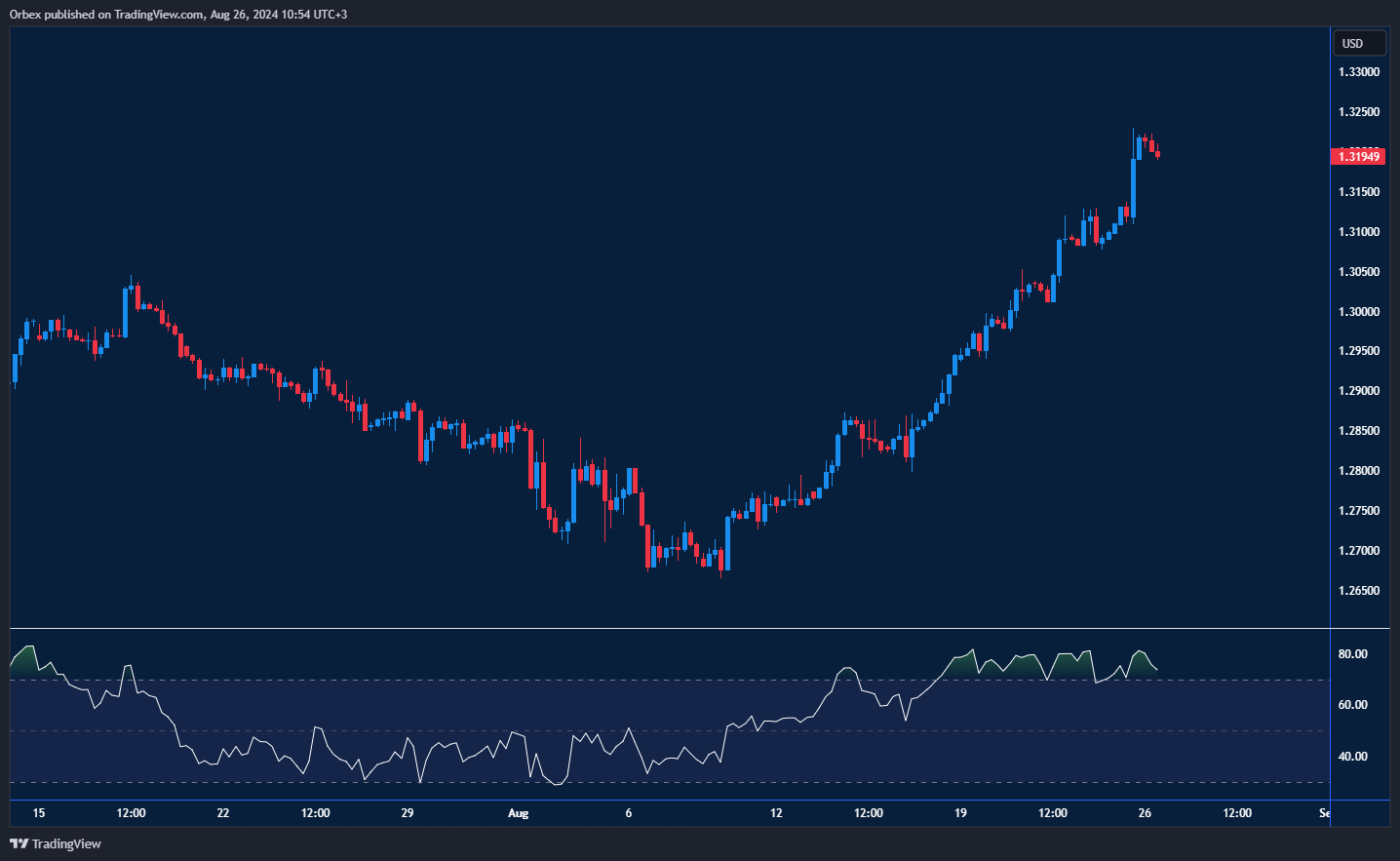Click the 12:00 timestamp after August 26
1400x861 pixels.
click(x=1237, y=812)
